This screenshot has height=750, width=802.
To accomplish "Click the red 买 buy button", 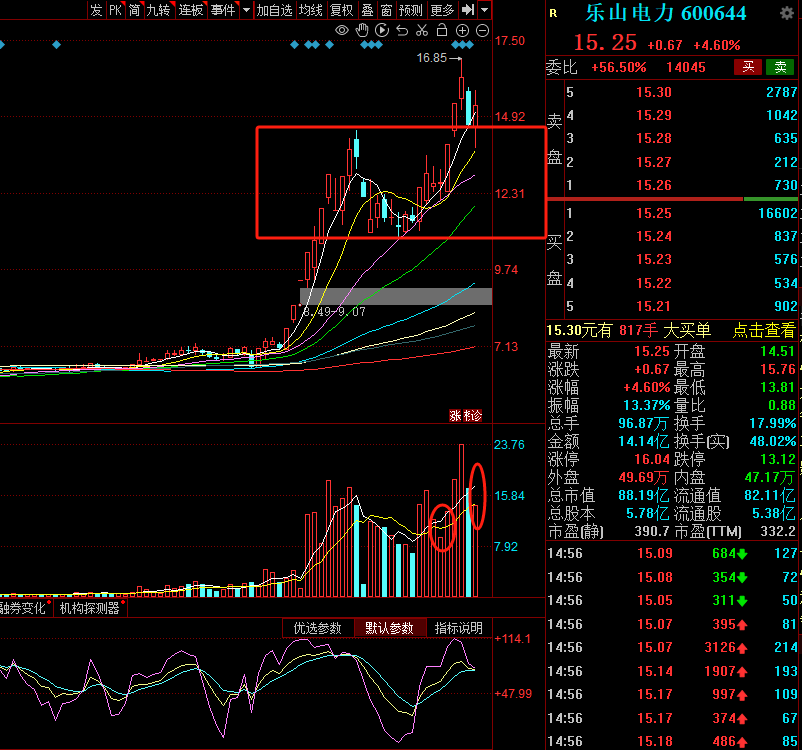I will [x=748, y=67].
